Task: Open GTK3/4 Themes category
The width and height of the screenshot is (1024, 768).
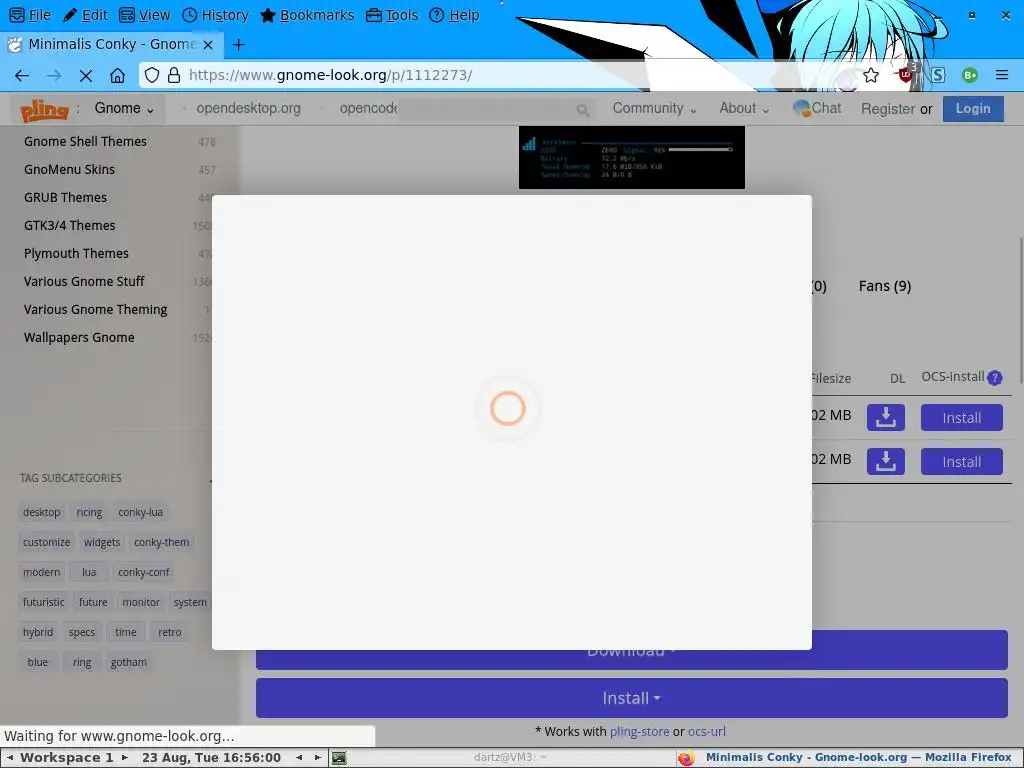Action: point(70,226)
